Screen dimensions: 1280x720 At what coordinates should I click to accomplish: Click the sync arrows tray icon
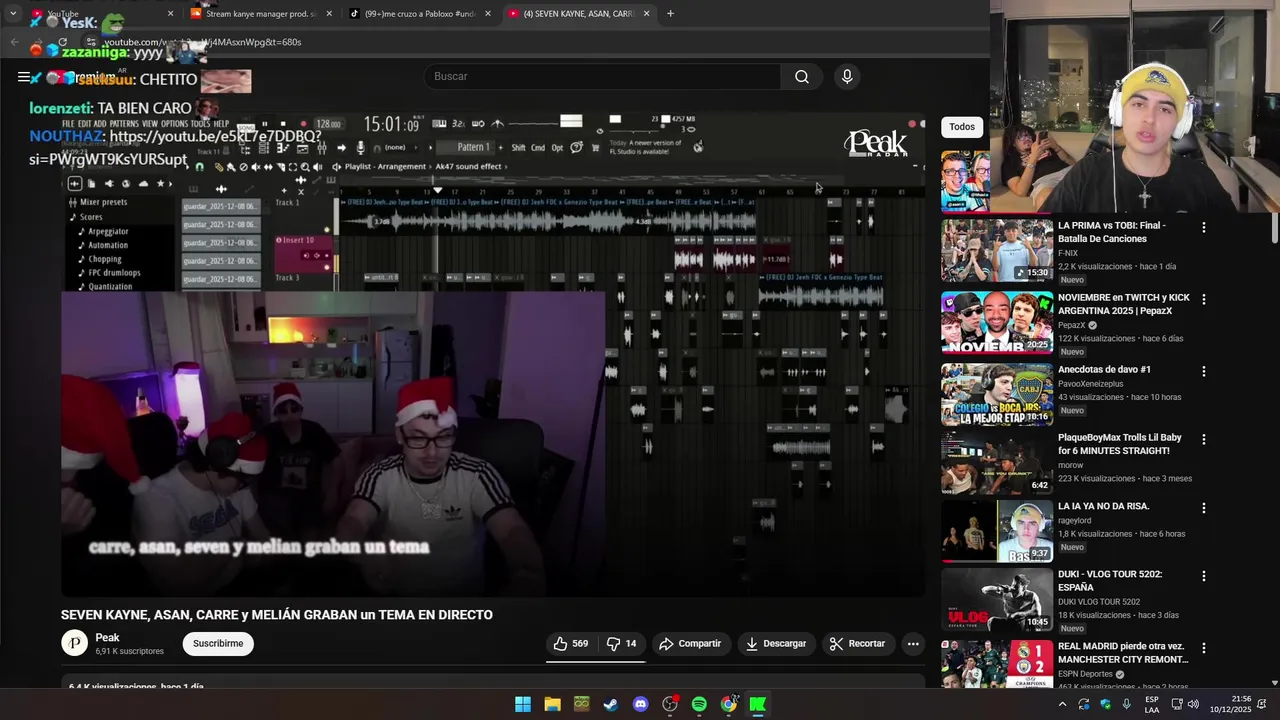1084,704
